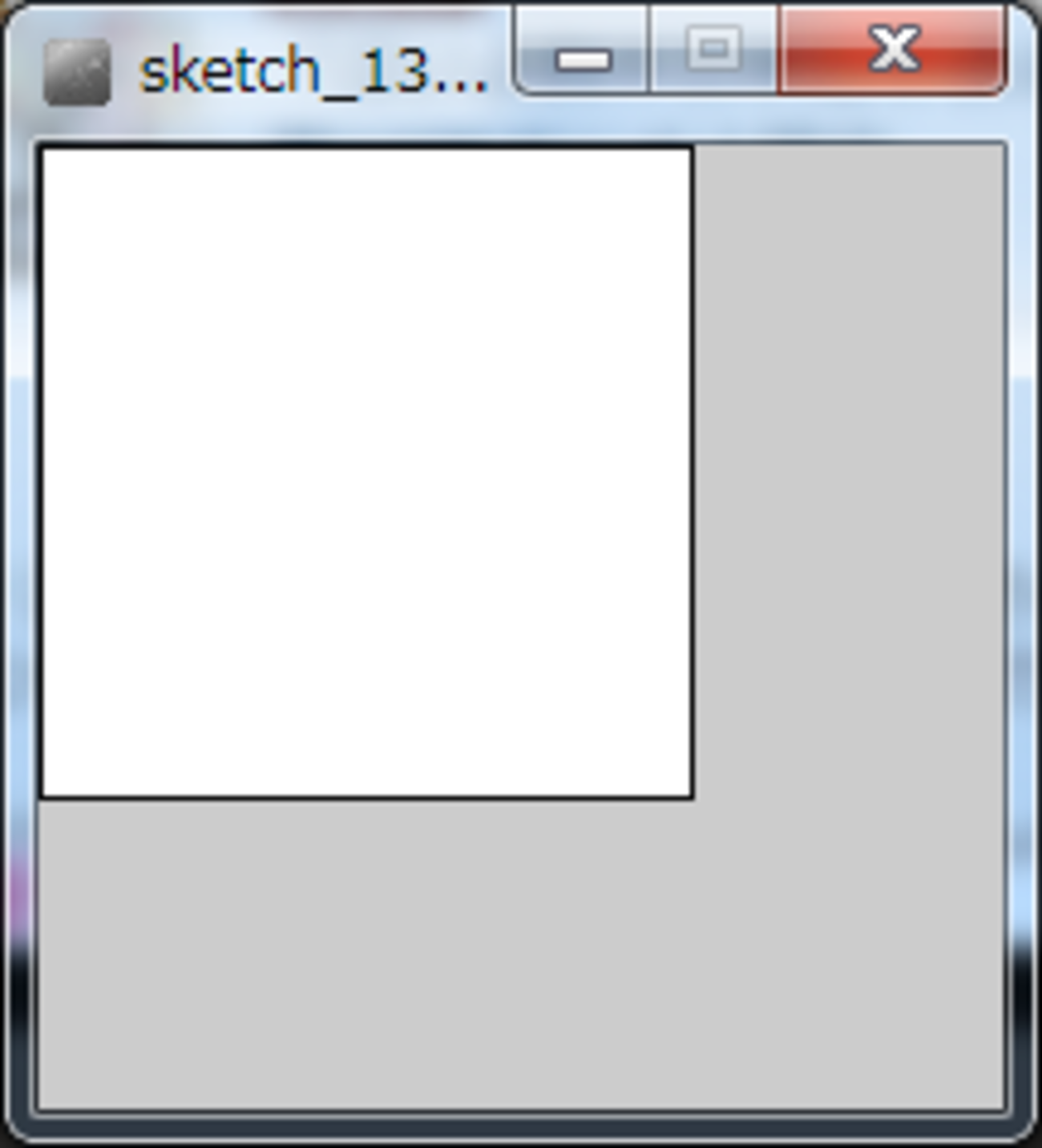
Task: Click the gray canvas below the white square
Action: (521, 954)
